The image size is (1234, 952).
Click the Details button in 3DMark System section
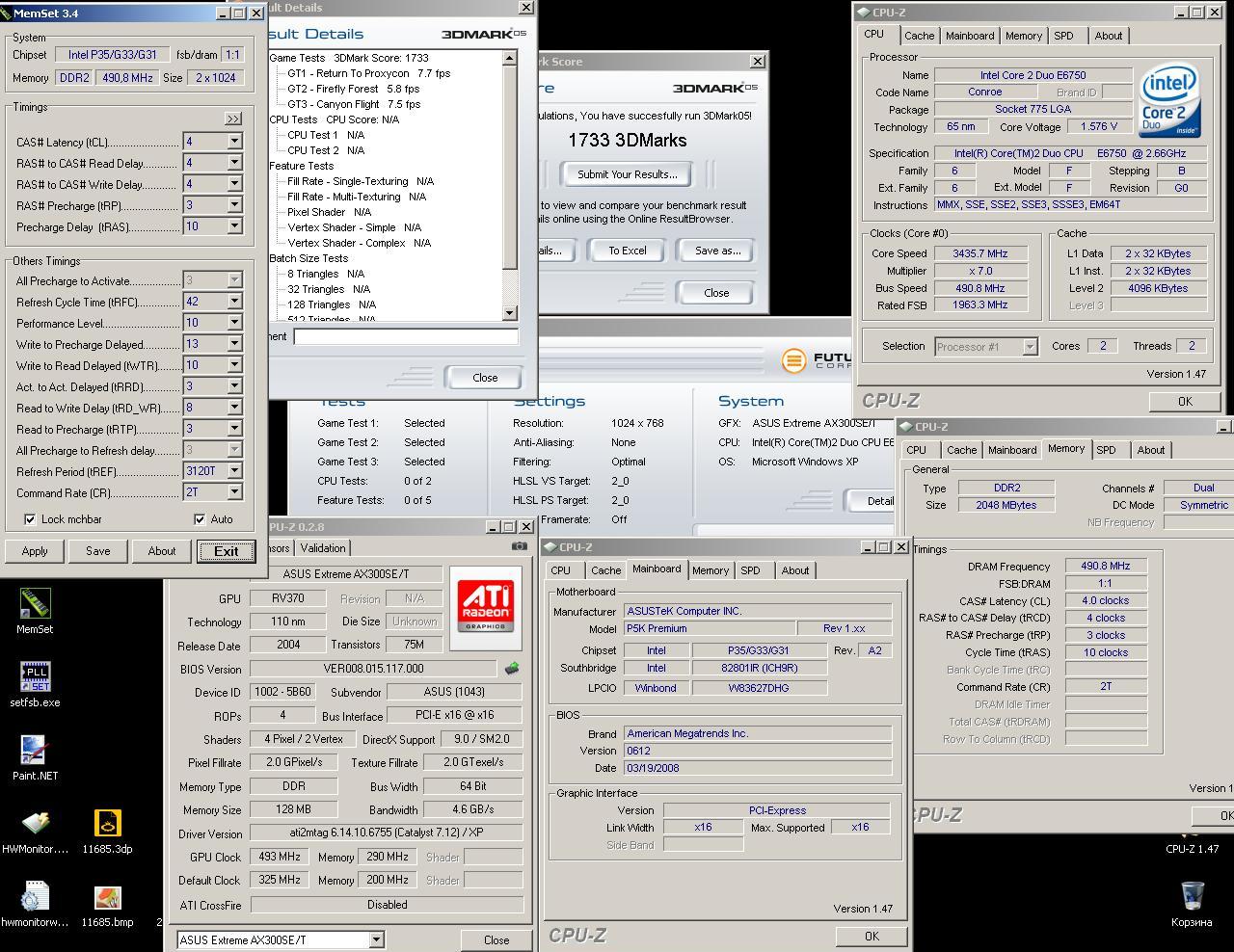point(870,500)
